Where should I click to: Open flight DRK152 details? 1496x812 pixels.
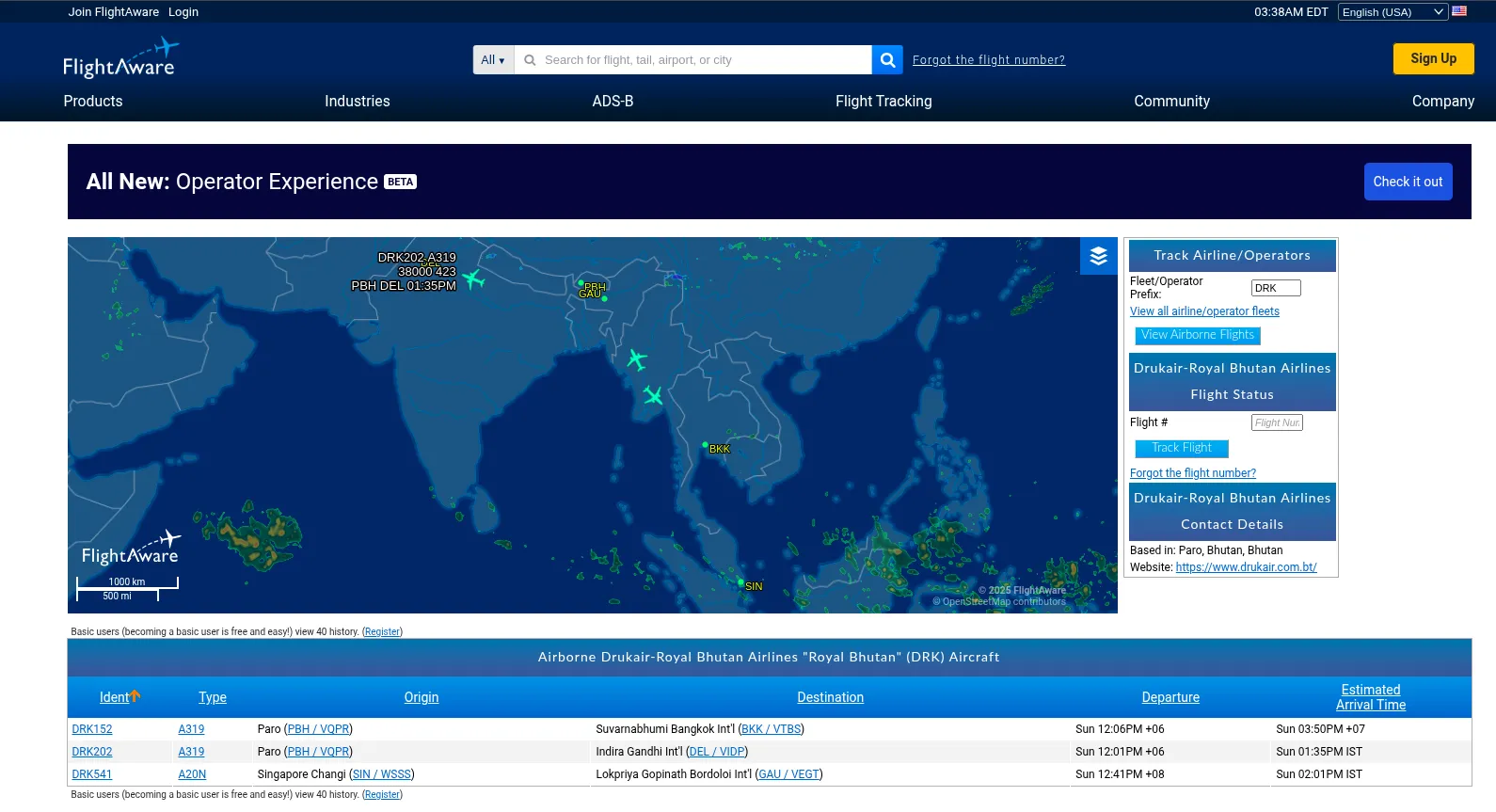pyautogui.click(x=92, y=729)
